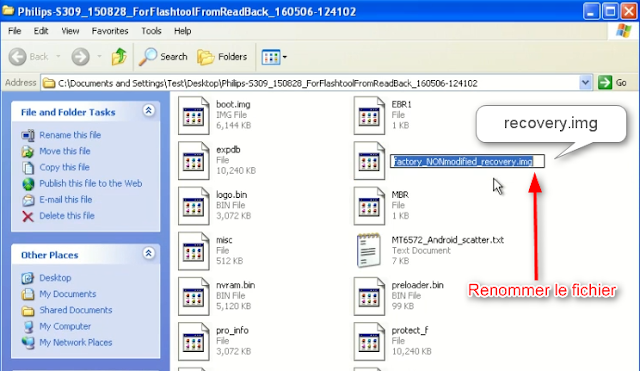
Task: Open the Tools menu
Action: 151,31
